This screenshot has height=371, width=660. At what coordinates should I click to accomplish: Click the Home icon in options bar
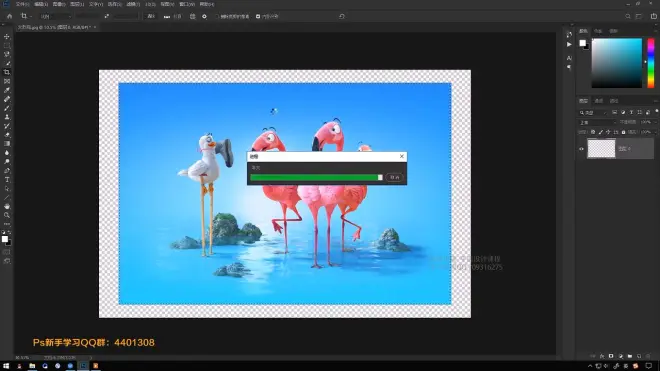pos(9,16)
